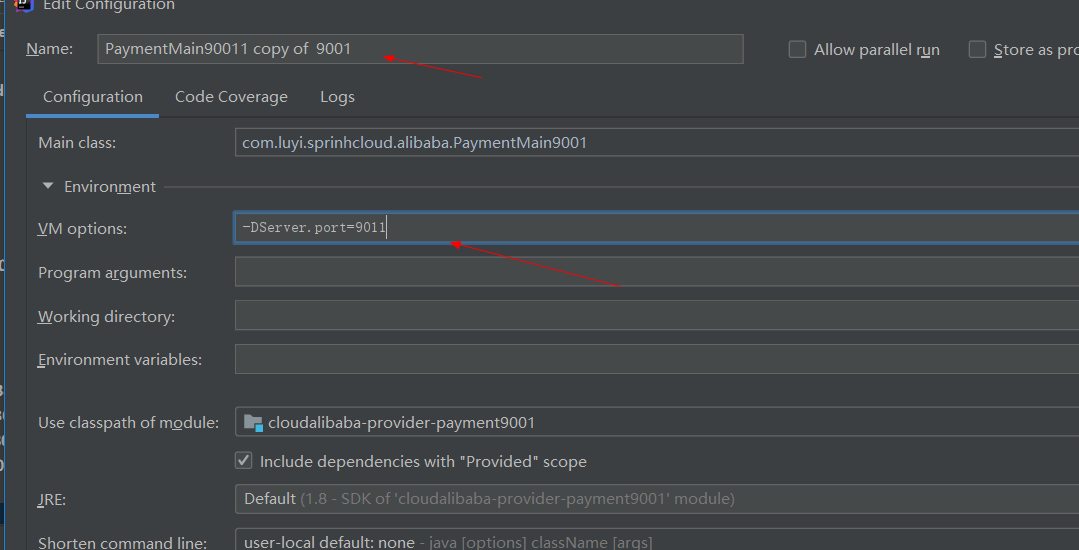Click the Main class field

coord(656,142)
